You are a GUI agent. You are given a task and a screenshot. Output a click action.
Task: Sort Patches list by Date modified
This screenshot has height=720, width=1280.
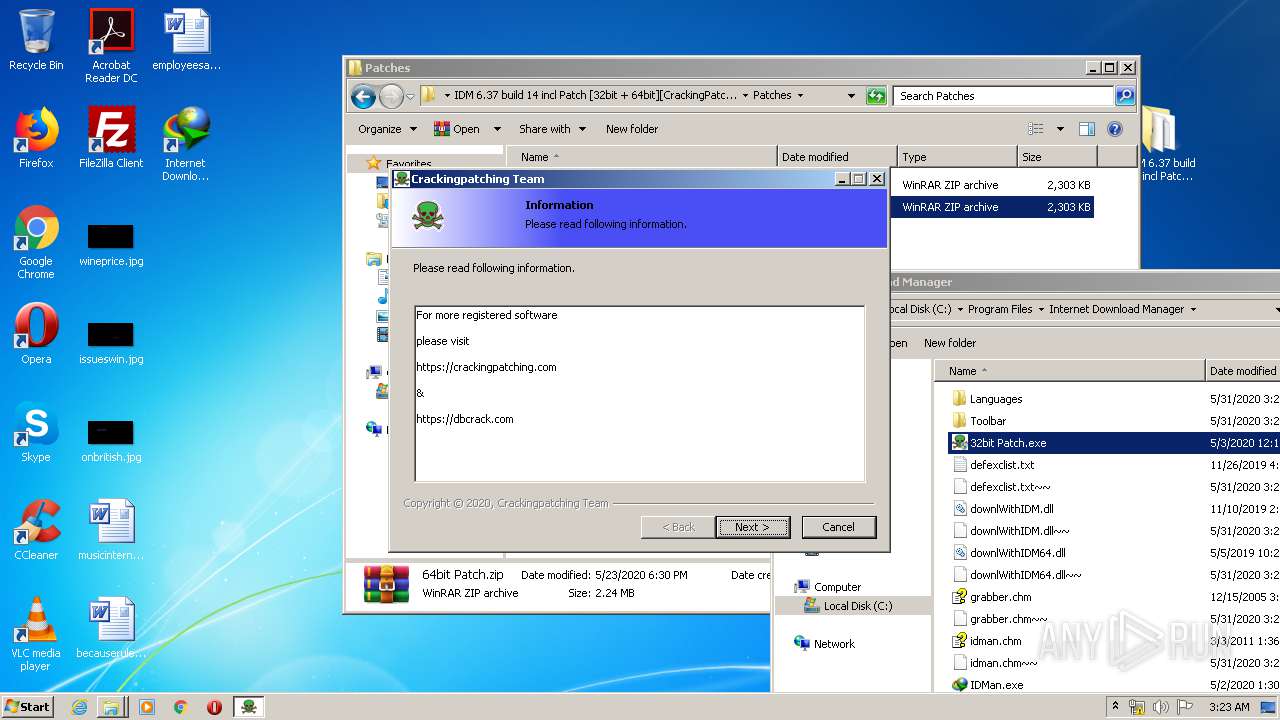[x=837, y=157]
